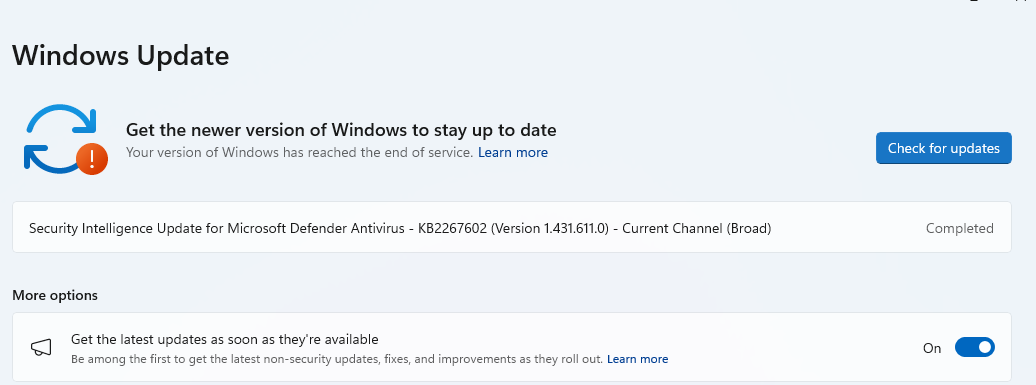The image size is (1036, 385).
Task: Open Learn more about latest updates rollout
Action: pyautogui.click(x=638, y=359)
